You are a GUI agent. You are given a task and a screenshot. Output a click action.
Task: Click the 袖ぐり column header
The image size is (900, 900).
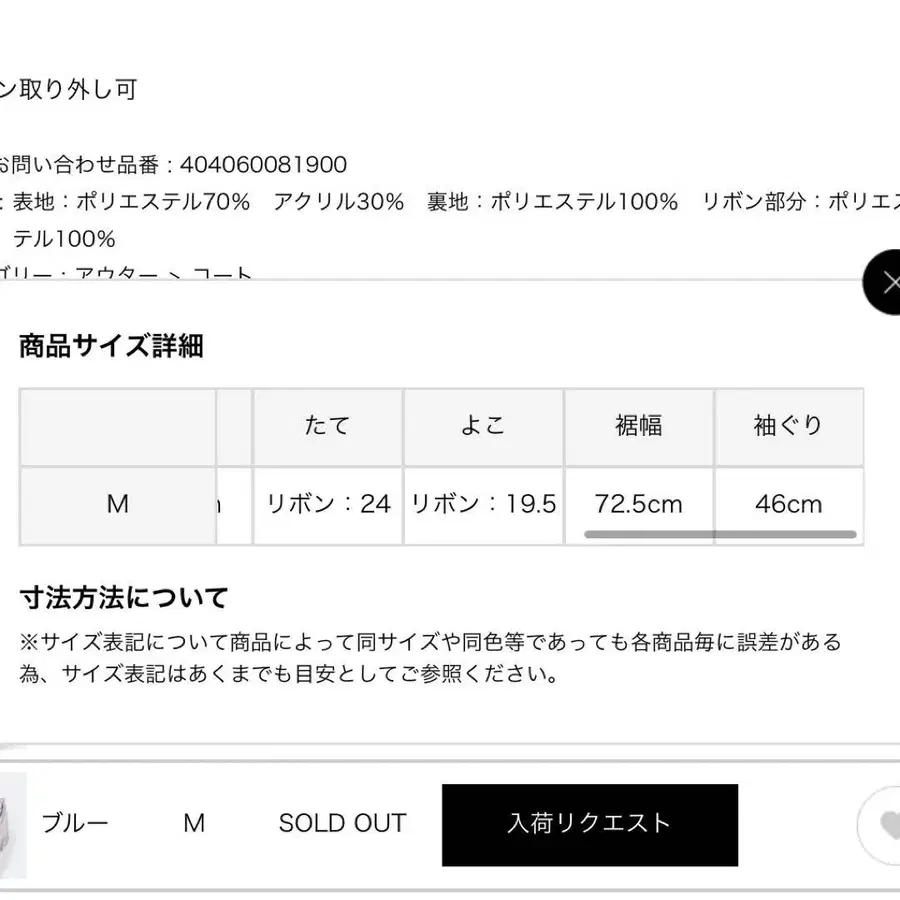coord(788,426)
